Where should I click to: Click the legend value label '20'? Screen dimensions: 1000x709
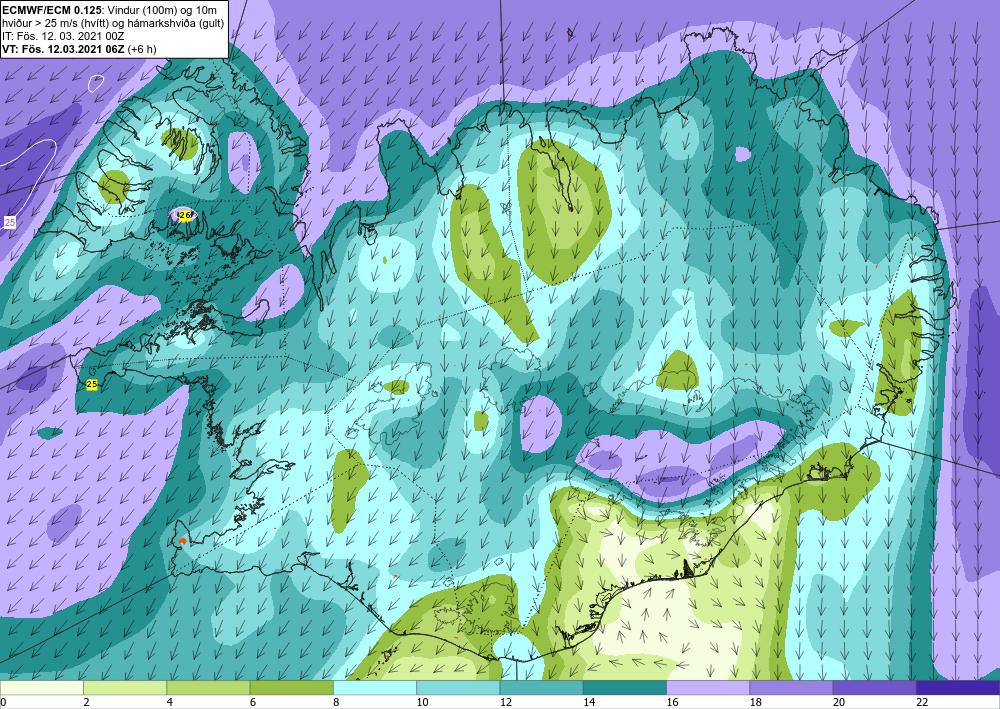[839, 703]
